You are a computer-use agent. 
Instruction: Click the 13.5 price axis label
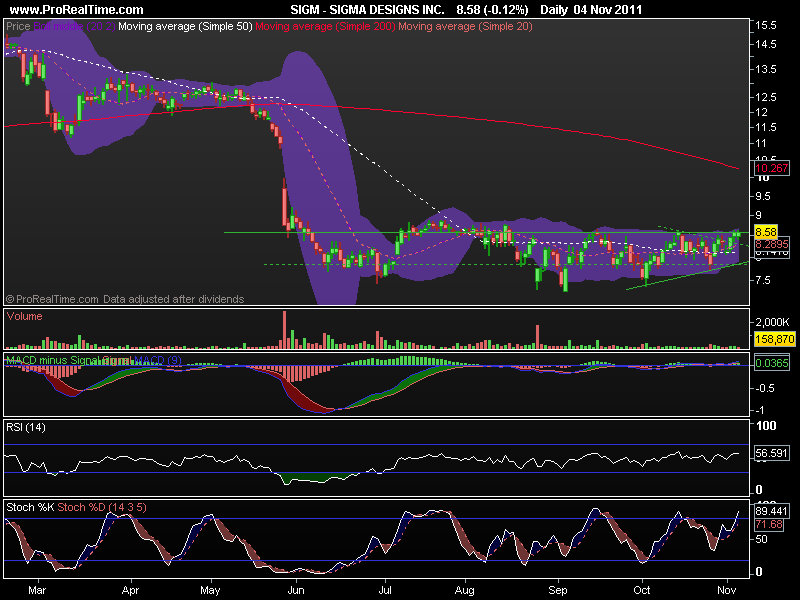point(766,69)
